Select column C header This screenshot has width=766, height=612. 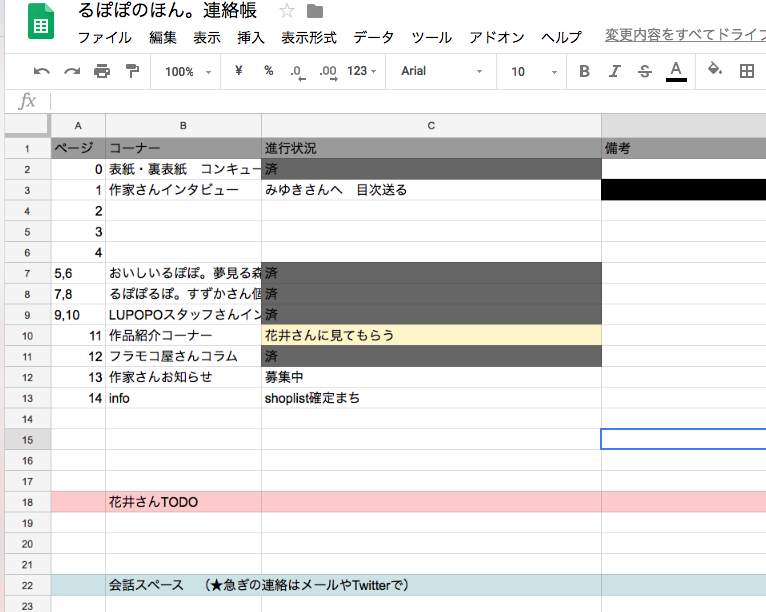click(x=431, y=126)
